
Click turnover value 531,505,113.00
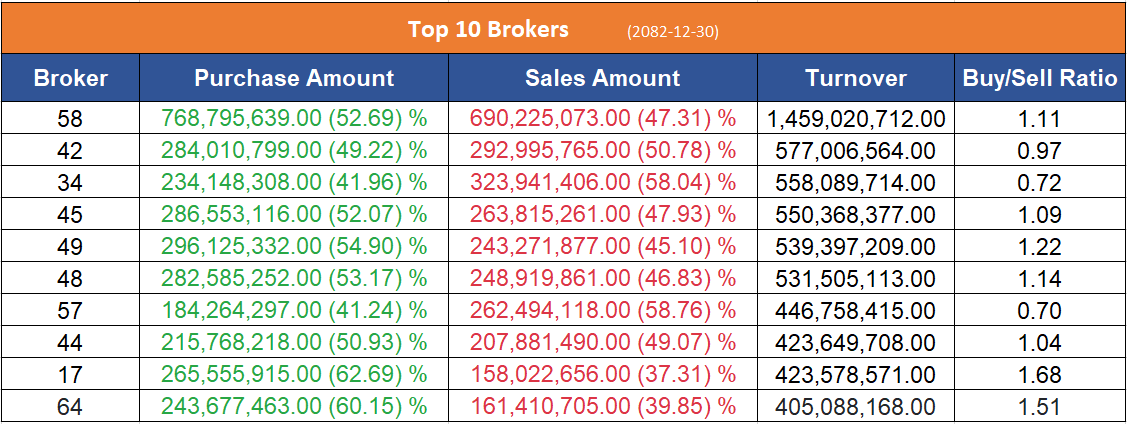855,279
